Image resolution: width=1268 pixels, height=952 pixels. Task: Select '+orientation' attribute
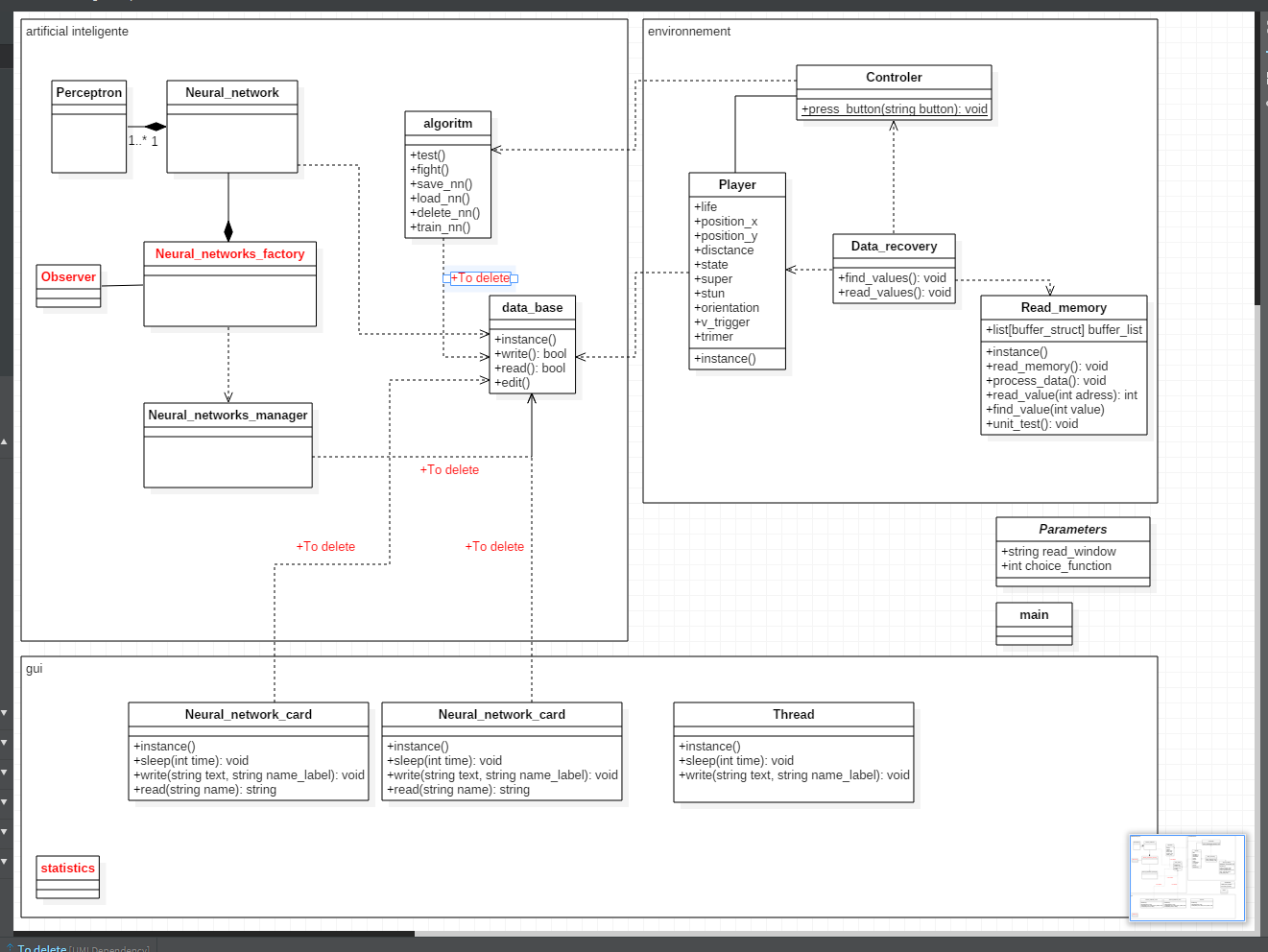pos(727,308)
